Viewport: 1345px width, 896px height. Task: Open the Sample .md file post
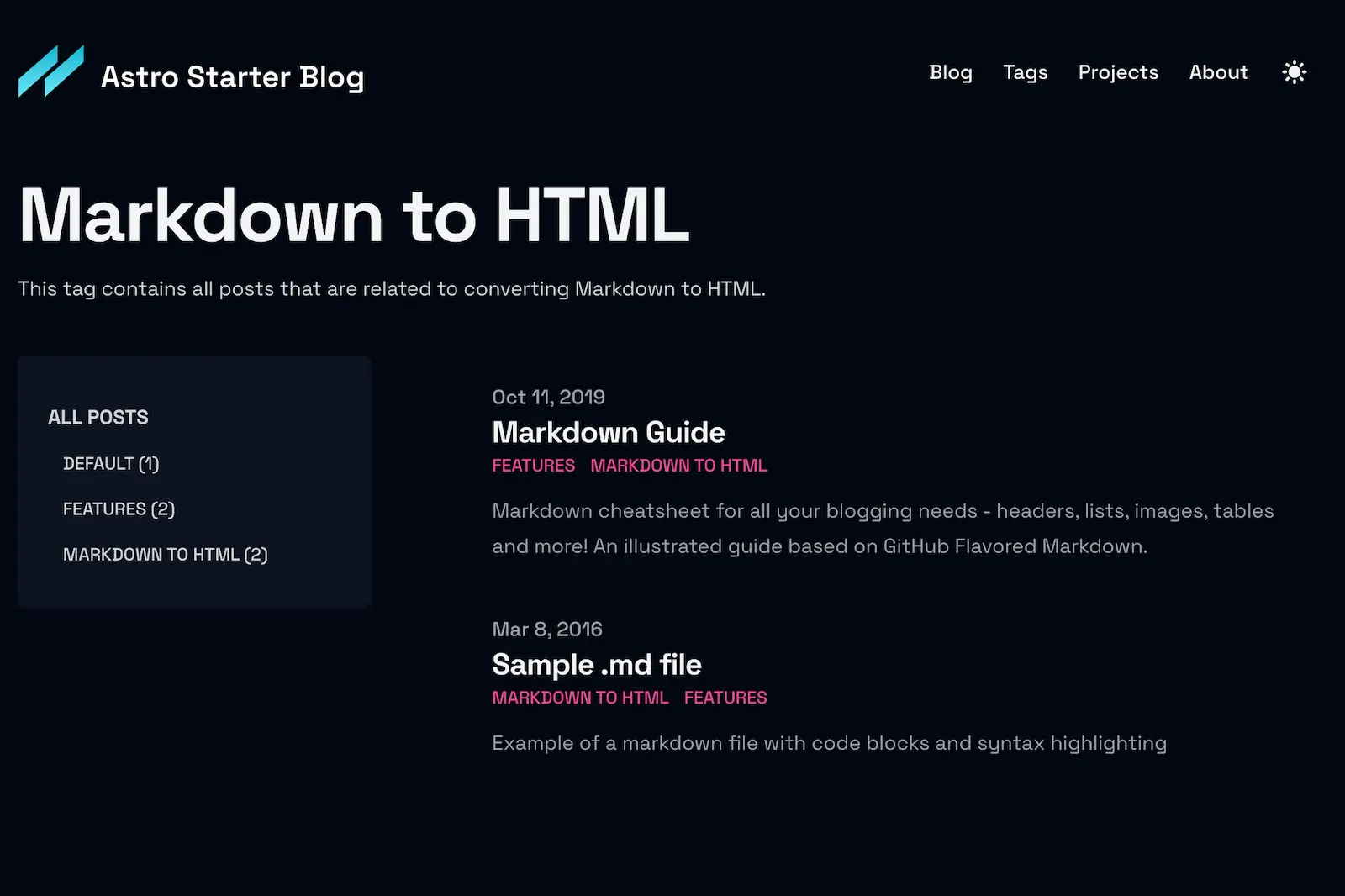597,664
